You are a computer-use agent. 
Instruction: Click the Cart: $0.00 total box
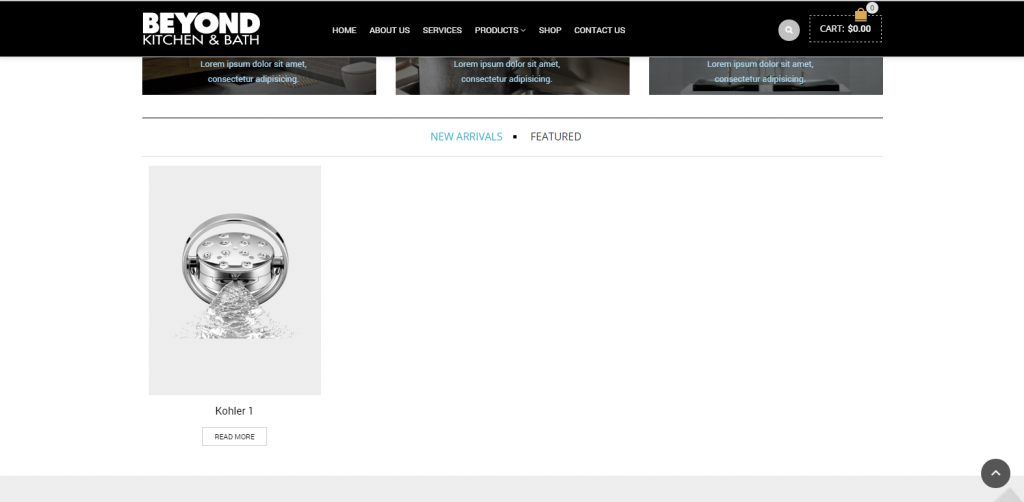tap(845, 29)
